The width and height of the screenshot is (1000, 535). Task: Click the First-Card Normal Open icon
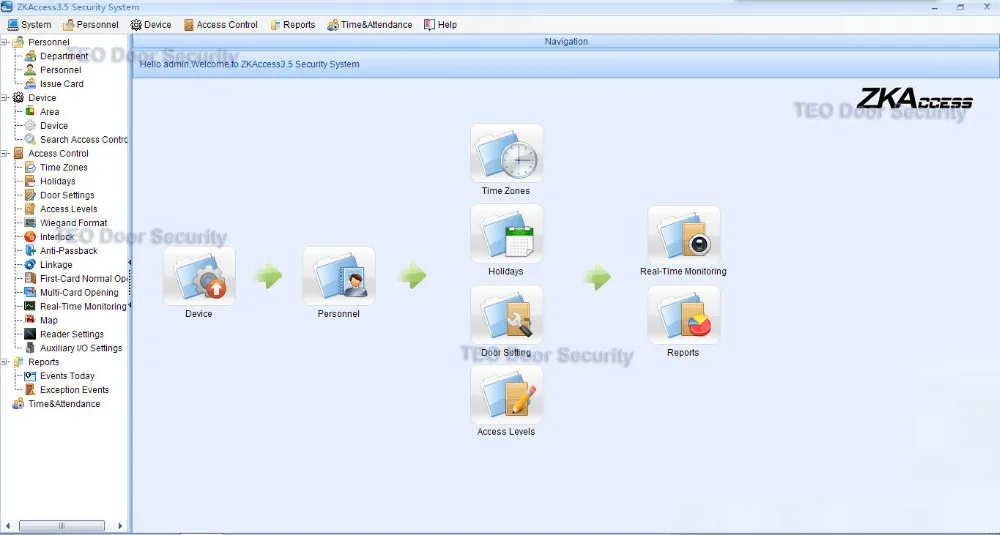coord(30,278)
